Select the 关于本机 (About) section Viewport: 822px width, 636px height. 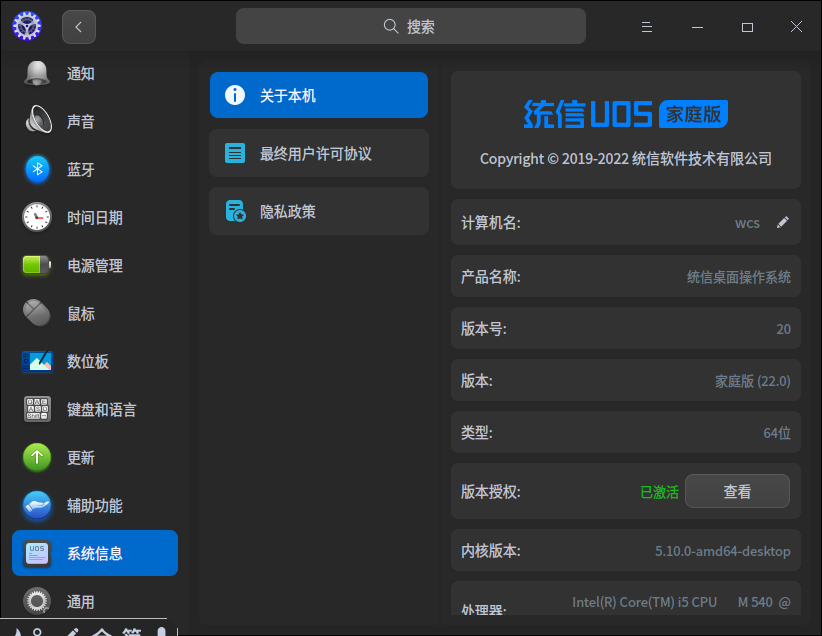click(x=318, y=95)
